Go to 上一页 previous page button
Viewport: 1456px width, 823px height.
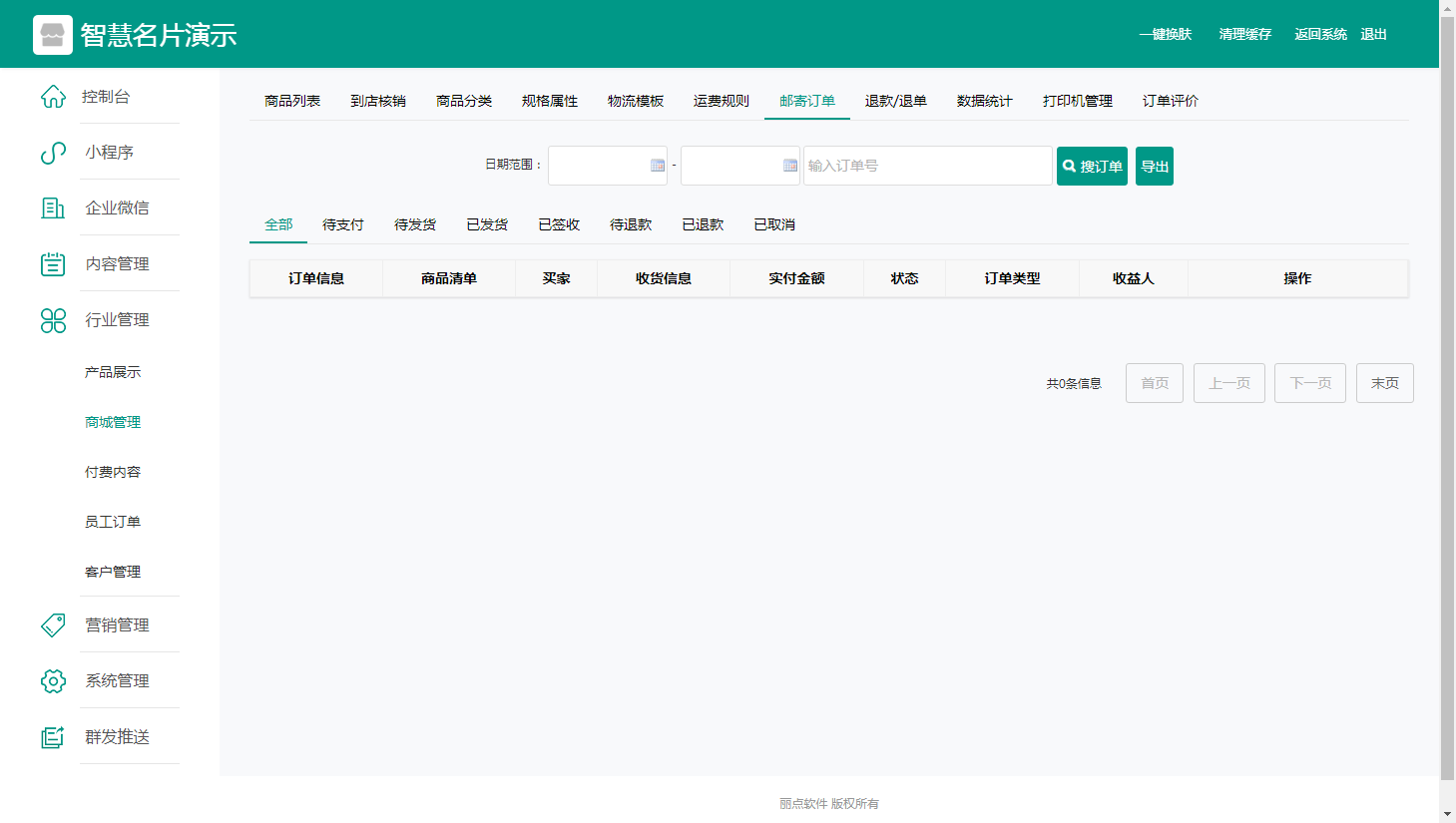(x=1229, y=383)
